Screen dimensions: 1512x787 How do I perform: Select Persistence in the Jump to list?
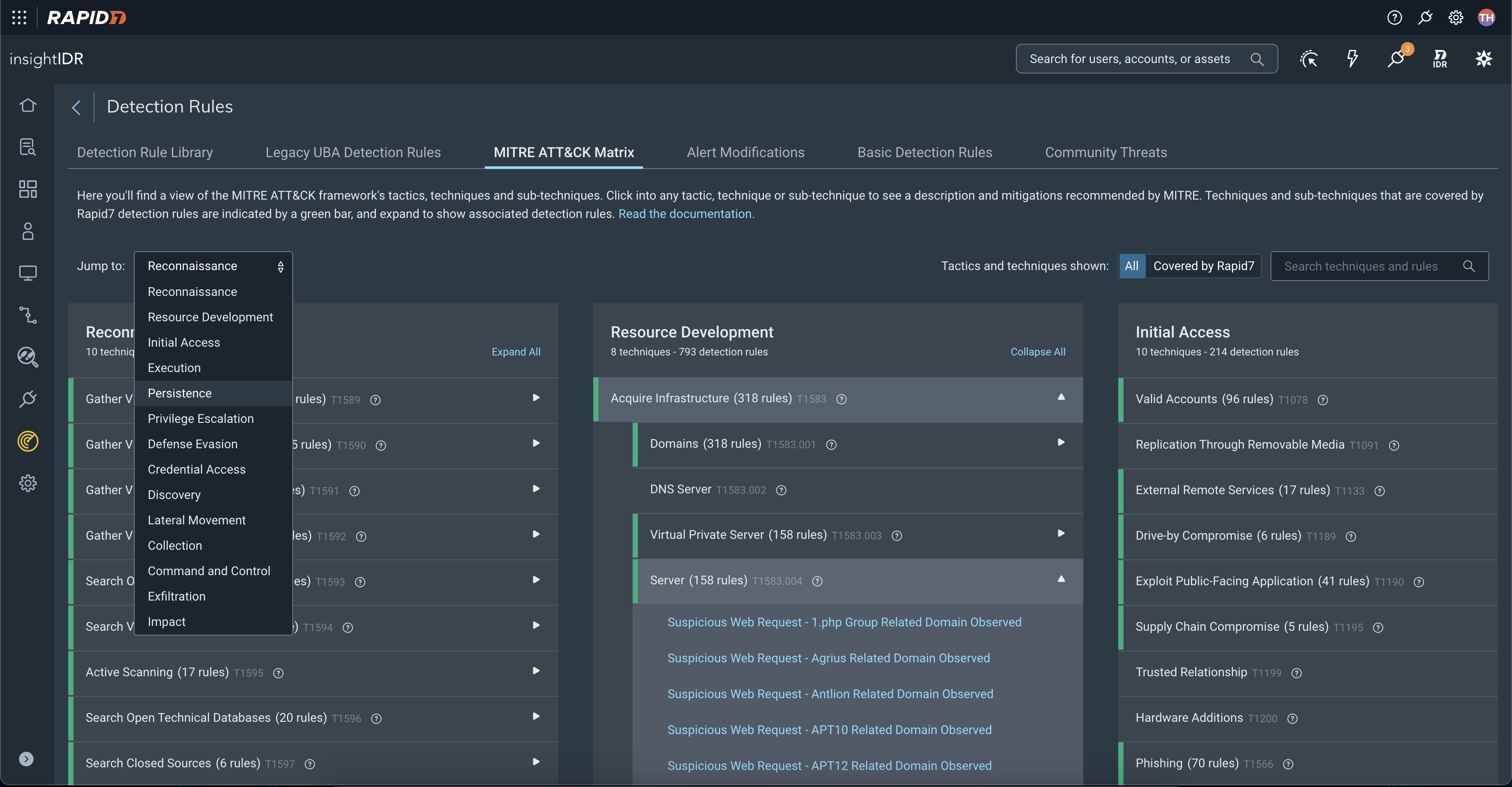(213, 393)
